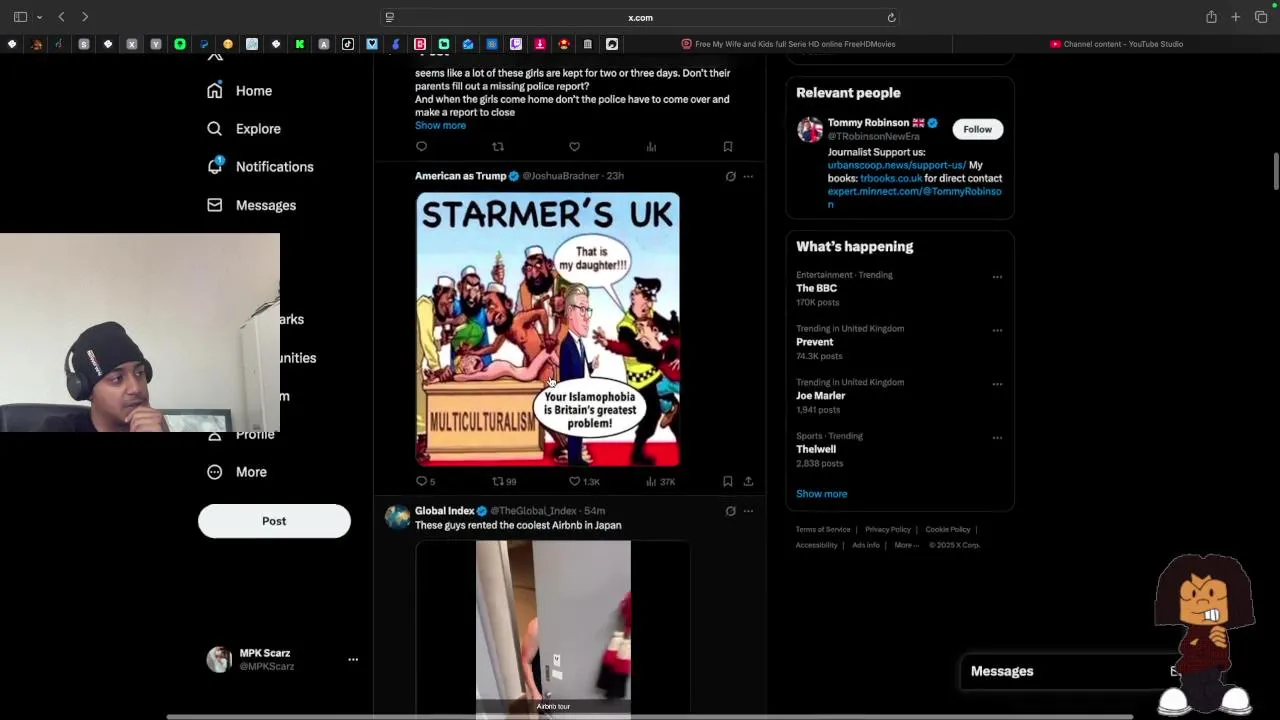
Task: Go to the Home page
Action: (x=253, y=91)
